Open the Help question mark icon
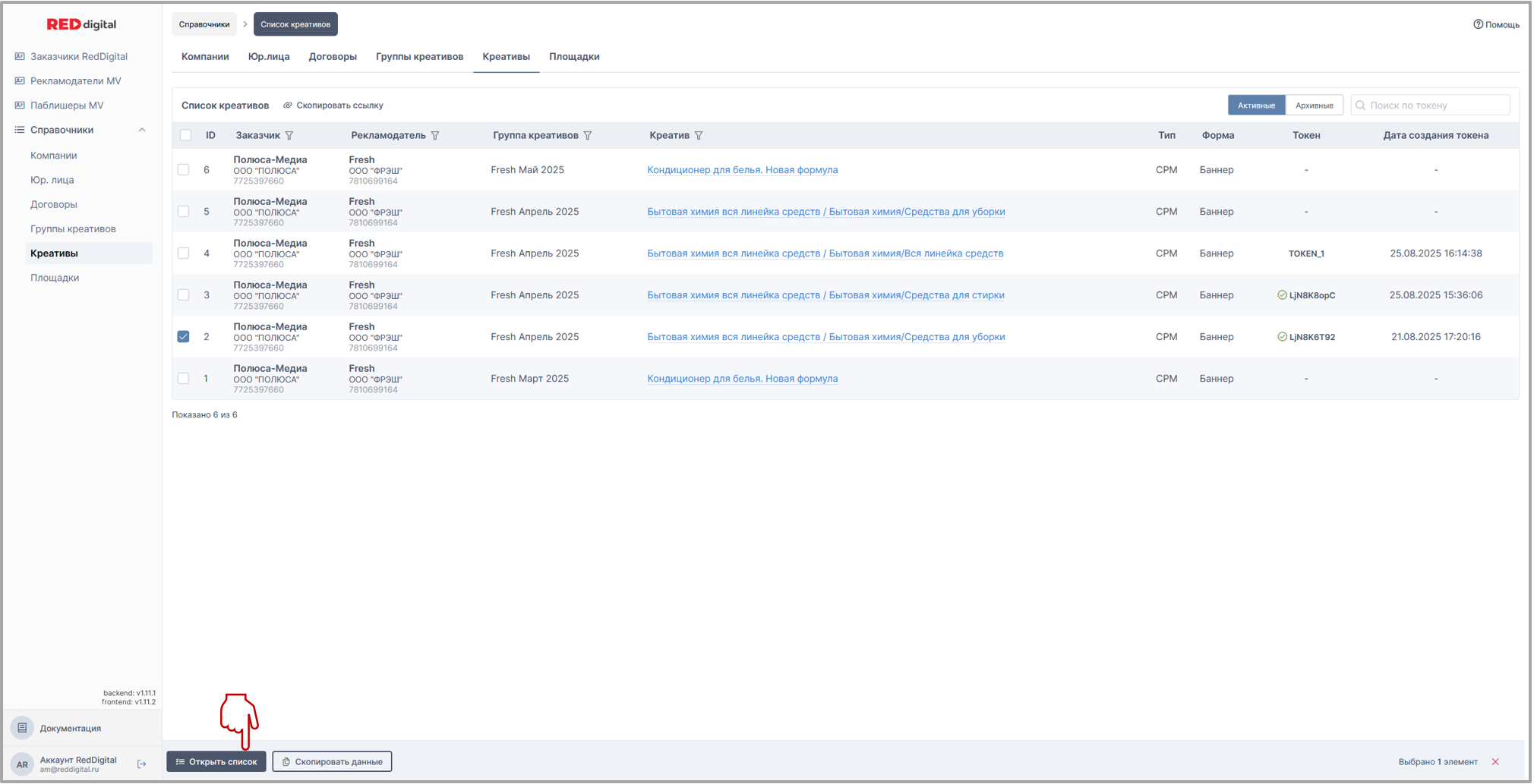This screenshot has height=784, width=1534. pos(1478,24)
